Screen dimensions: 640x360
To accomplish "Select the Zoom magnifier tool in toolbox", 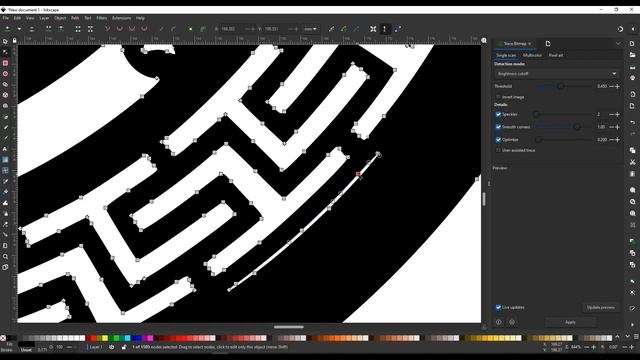I will click(x=5, y=256).
